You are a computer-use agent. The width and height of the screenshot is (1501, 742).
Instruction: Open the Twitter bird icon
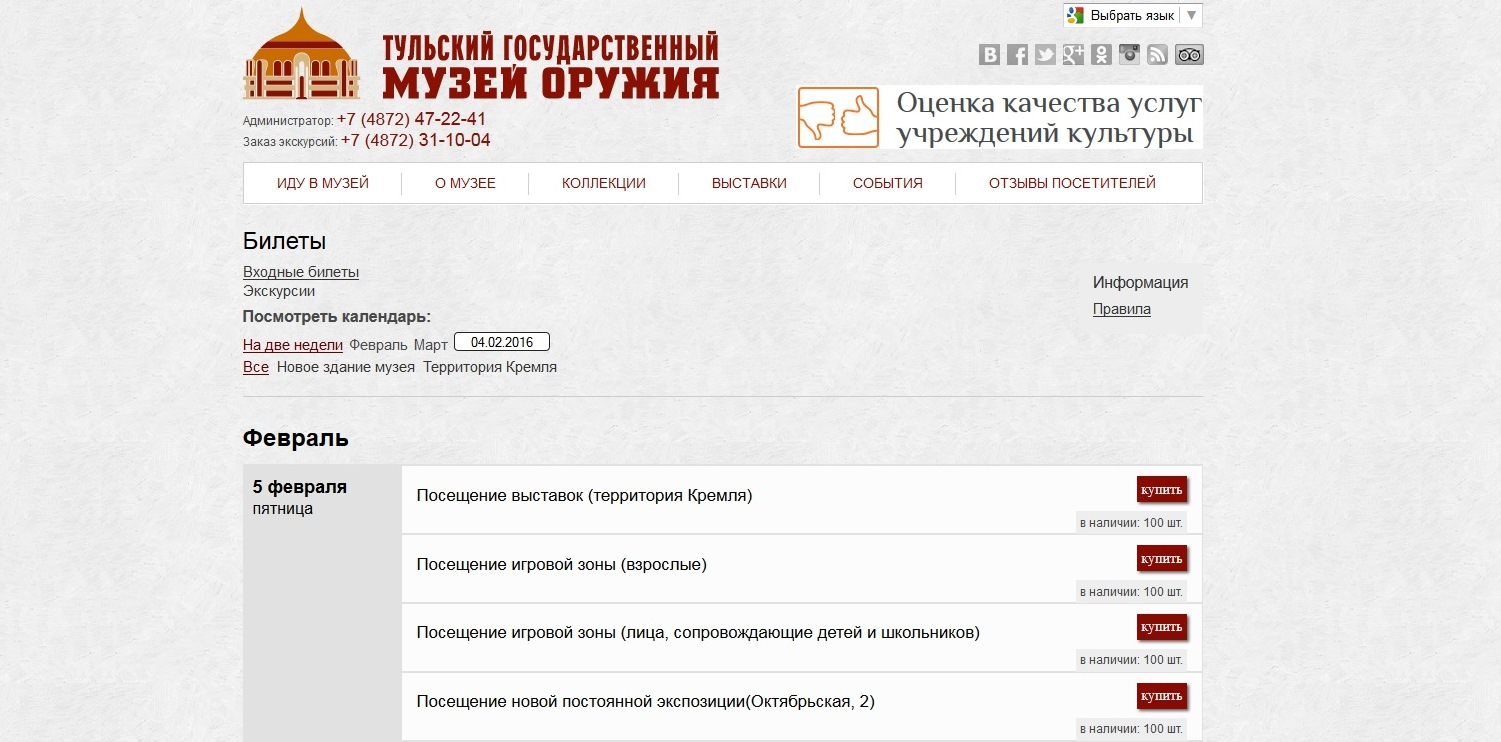tap(1045, 55)
